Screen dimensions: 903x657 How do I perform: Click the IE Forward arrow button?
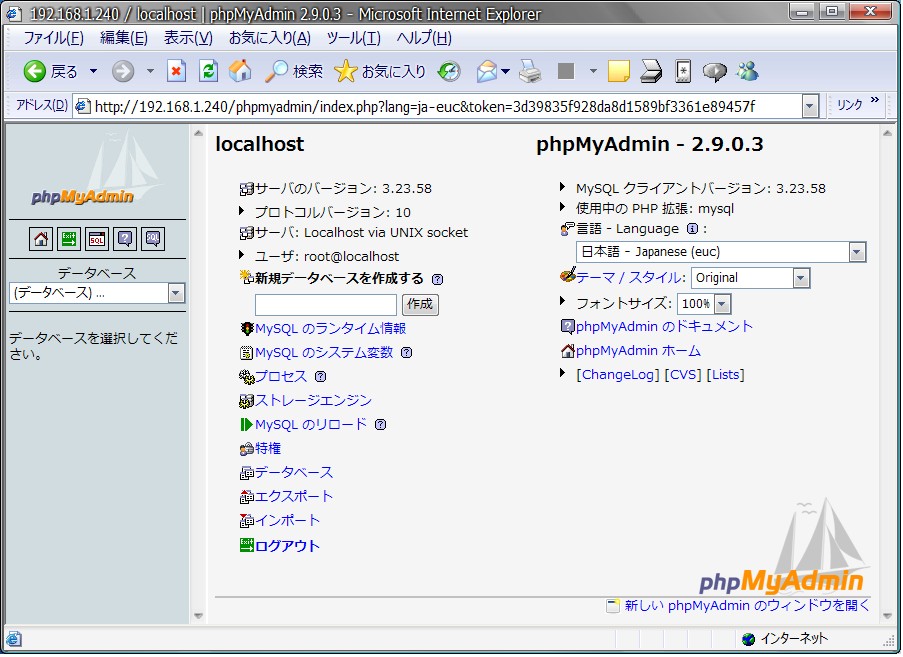pyautogui.click(x=123, y=71)
